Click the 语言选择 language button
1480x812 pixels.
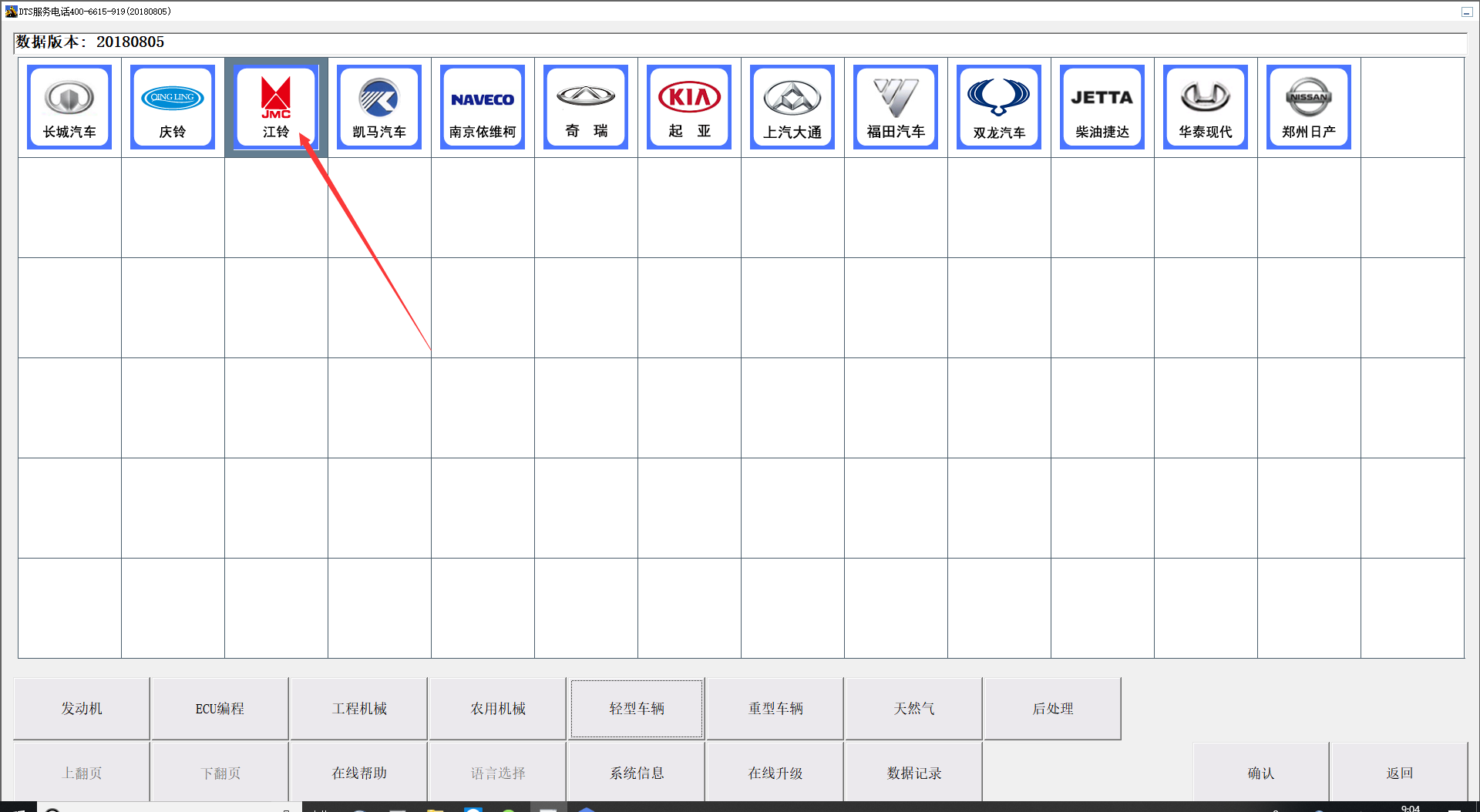(498, 773)
